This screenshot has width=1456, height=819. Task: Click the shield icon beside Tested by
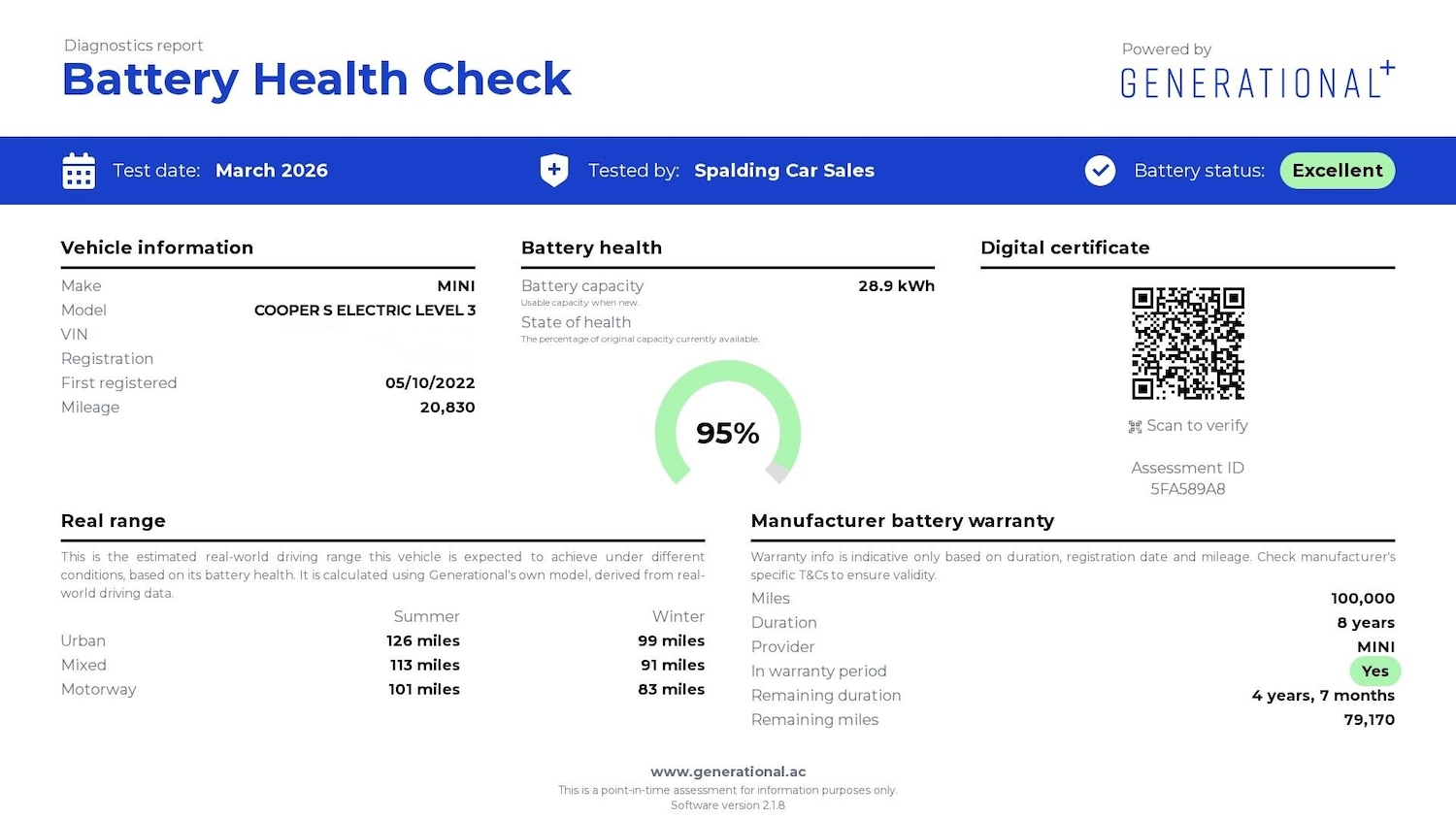pos(554,171)
